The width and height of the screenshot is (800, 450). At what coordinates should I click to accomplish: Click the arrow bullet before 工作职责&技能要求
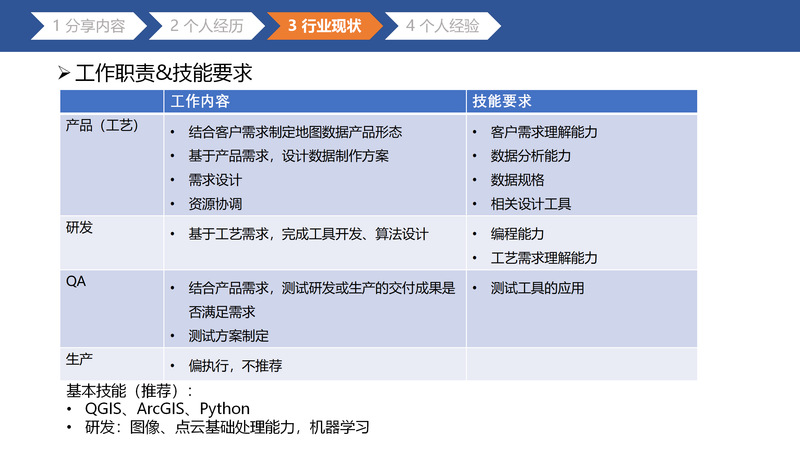[64, 73]
